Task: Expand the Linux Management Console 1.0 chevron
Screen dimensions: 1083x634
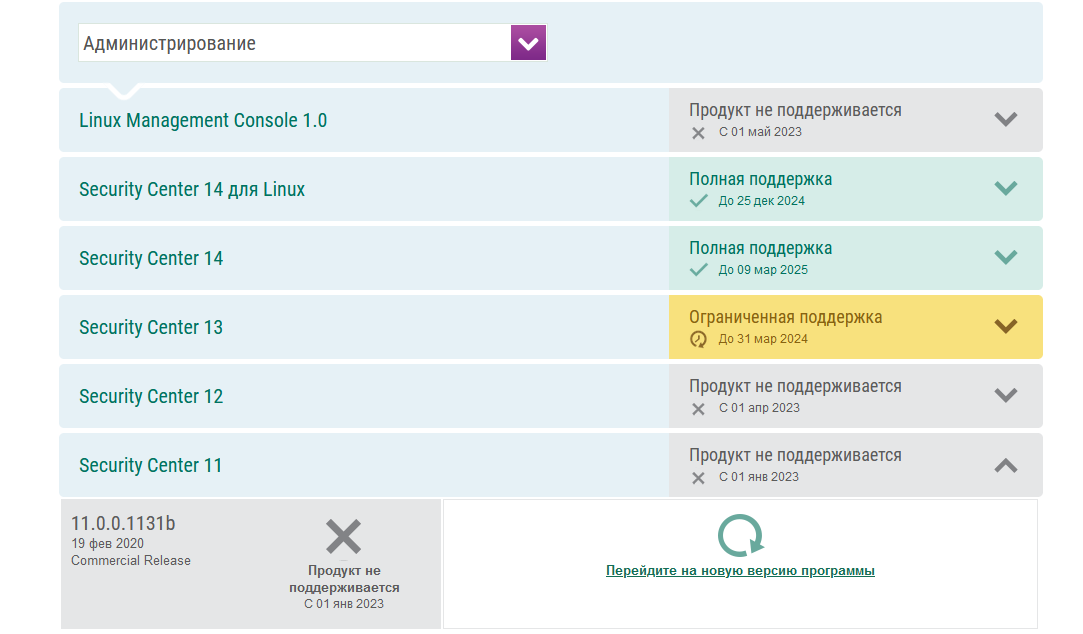Action: (1006, 119)
